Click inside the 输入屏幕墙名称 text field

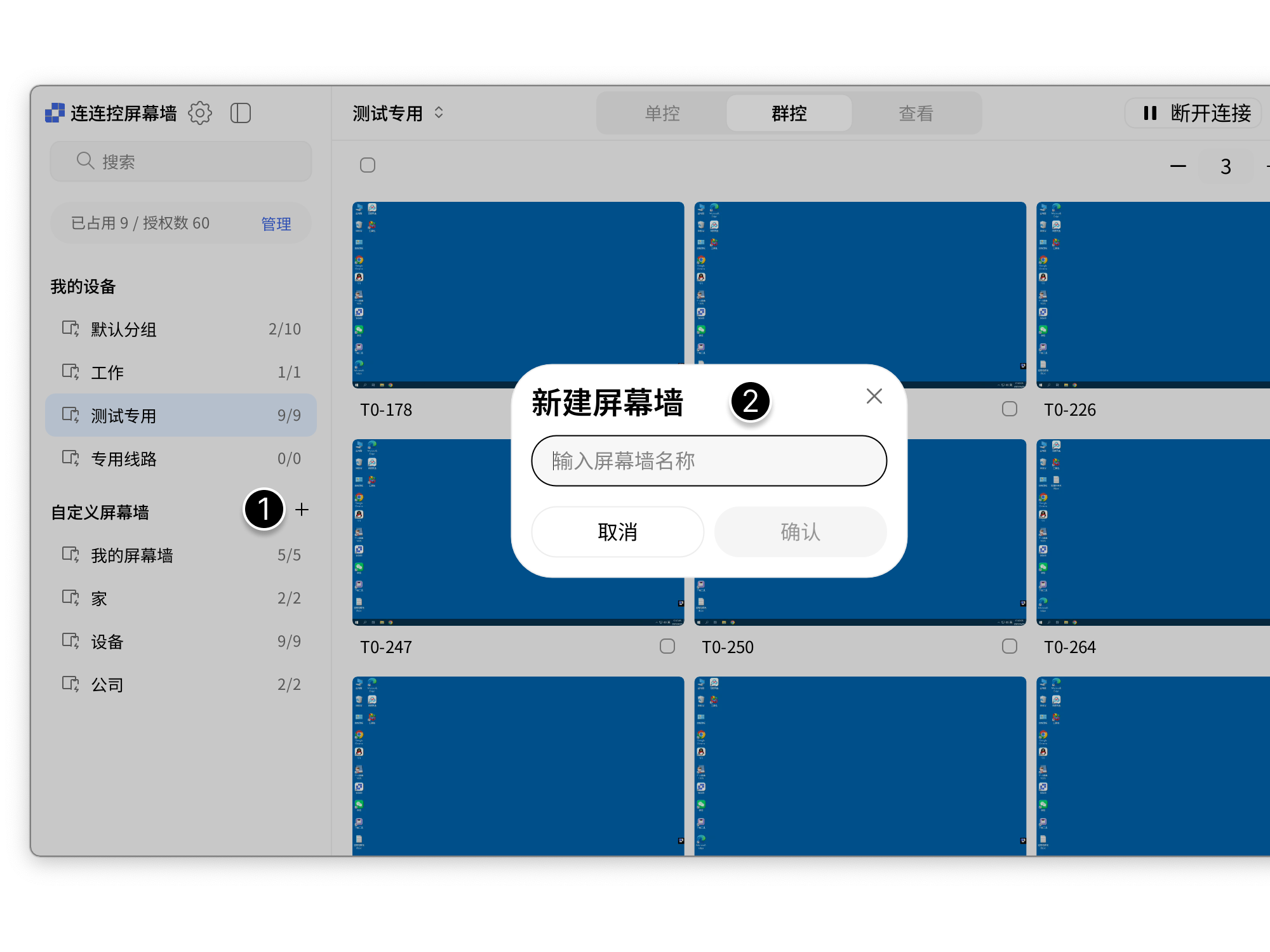click(709, 460)
